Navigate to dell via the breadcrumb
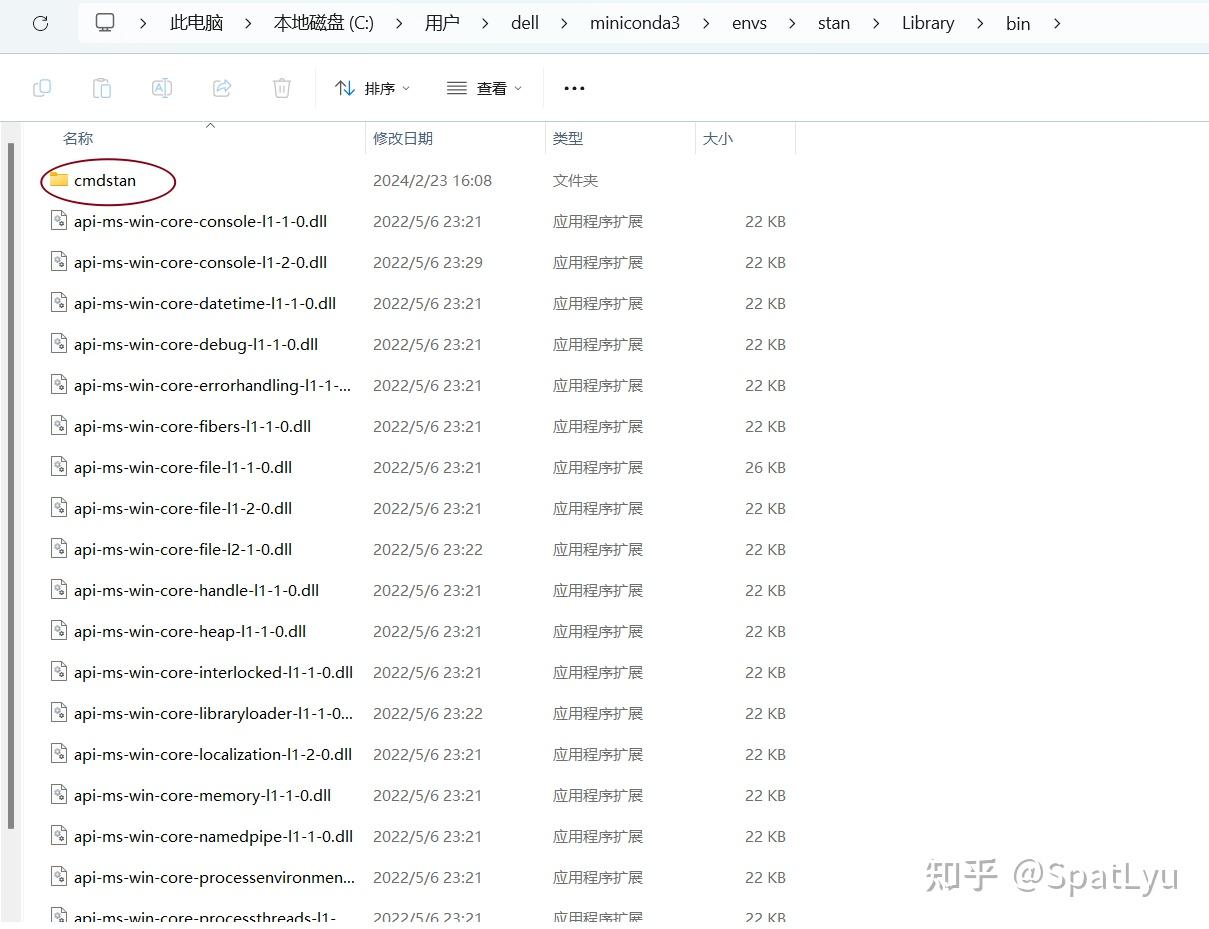This screenshot has height=929, width=1209. (524, 22)
